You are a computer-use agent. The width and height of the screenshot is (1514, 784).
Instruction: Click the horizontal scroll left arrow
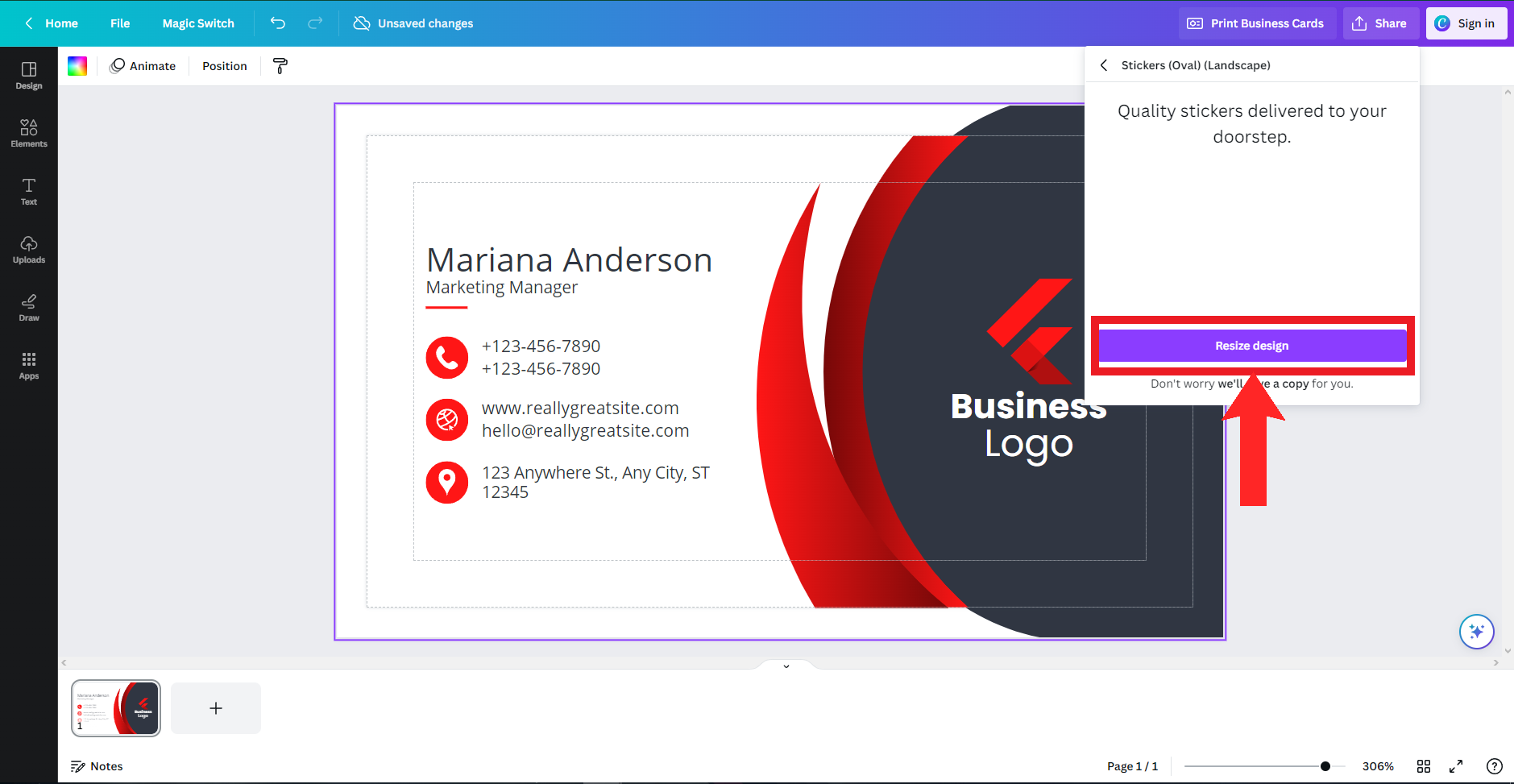click(64, 663)
